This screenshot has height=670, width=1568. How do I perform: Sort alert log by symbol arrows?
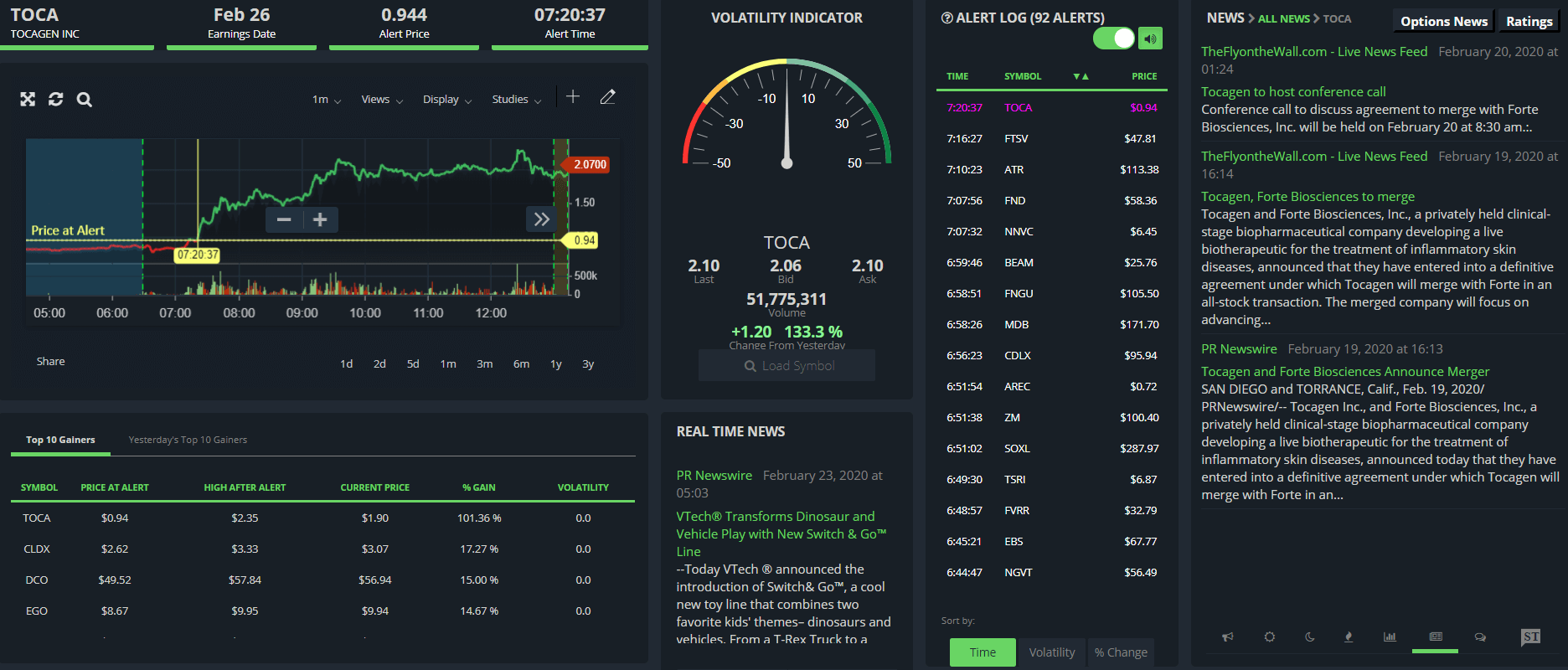[1081, 76]
